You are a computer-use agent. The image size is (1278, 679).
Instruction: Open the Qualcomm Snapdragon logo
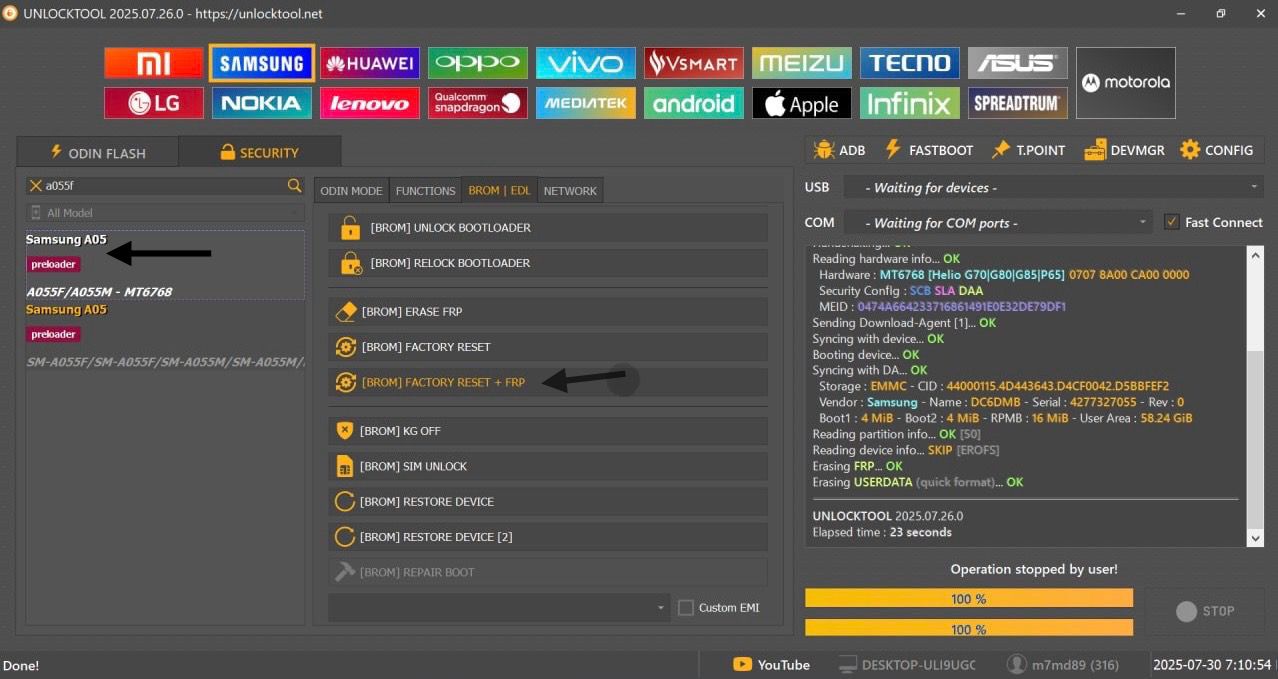(478, 103)
